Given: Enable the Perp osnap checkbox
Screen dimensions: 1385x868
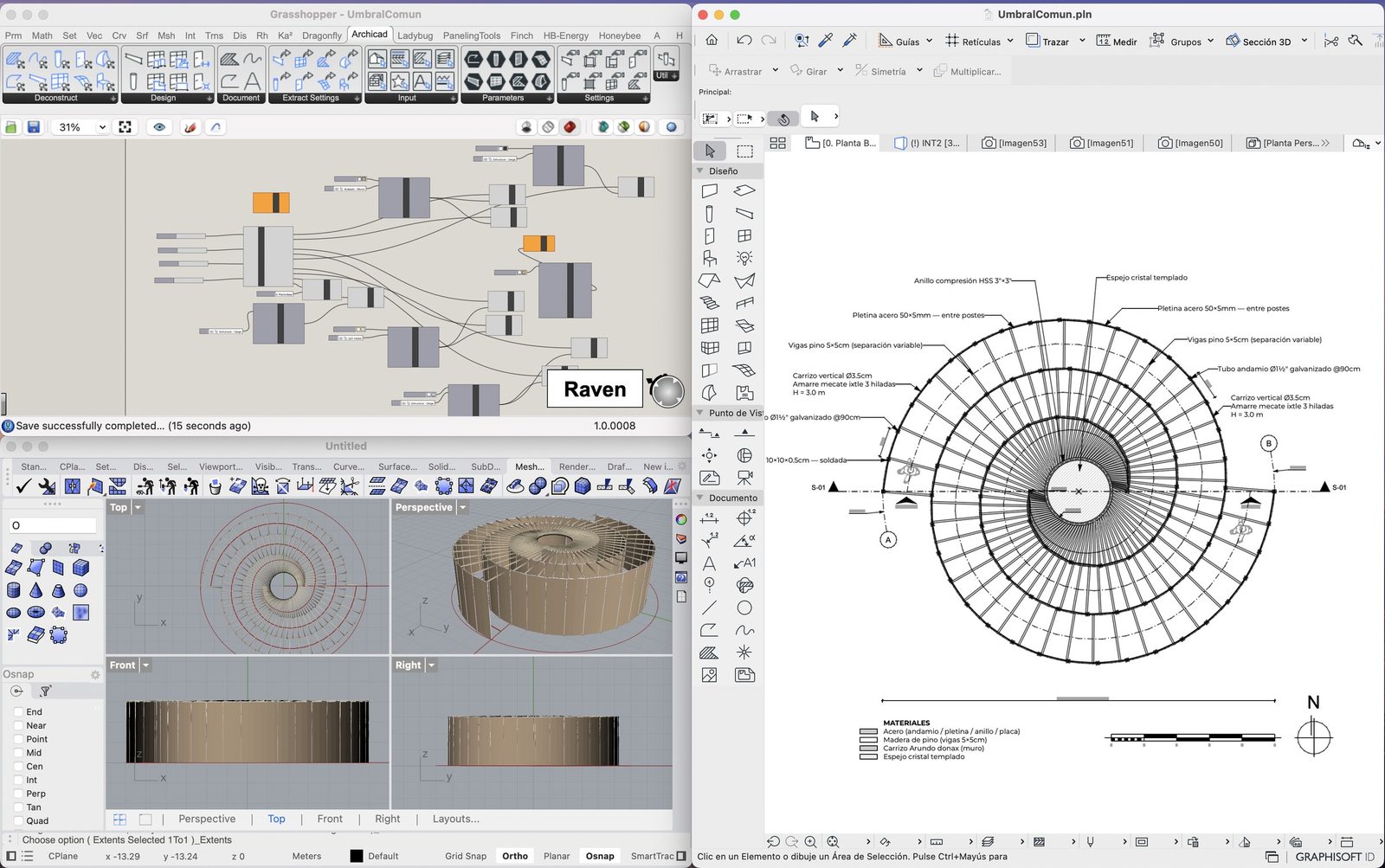Looking at the screenshot, I should (18, 794).
